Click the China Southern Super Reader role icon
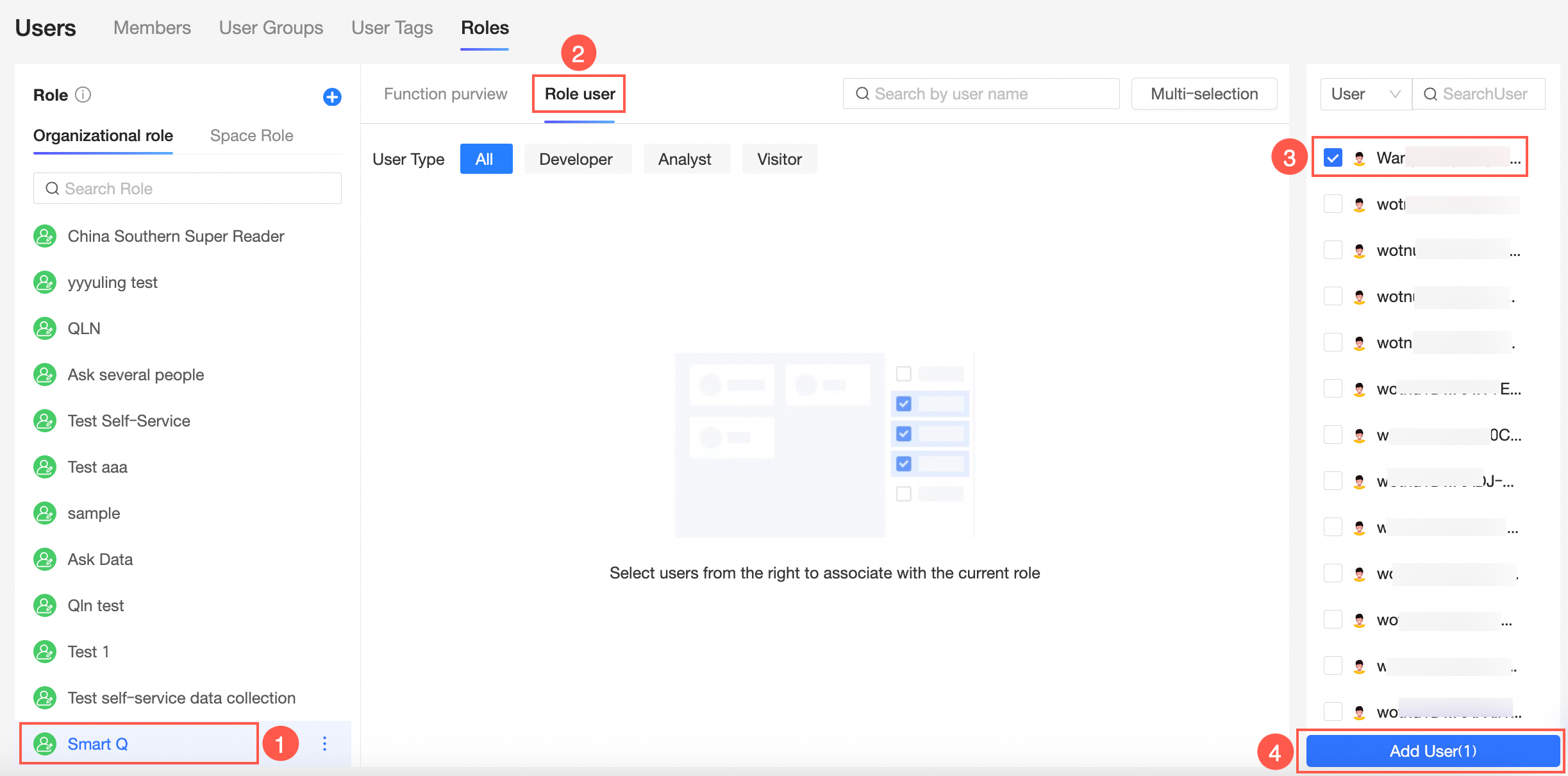The image size is (1568, 776). pyautogui.click(x=45, y=236)
